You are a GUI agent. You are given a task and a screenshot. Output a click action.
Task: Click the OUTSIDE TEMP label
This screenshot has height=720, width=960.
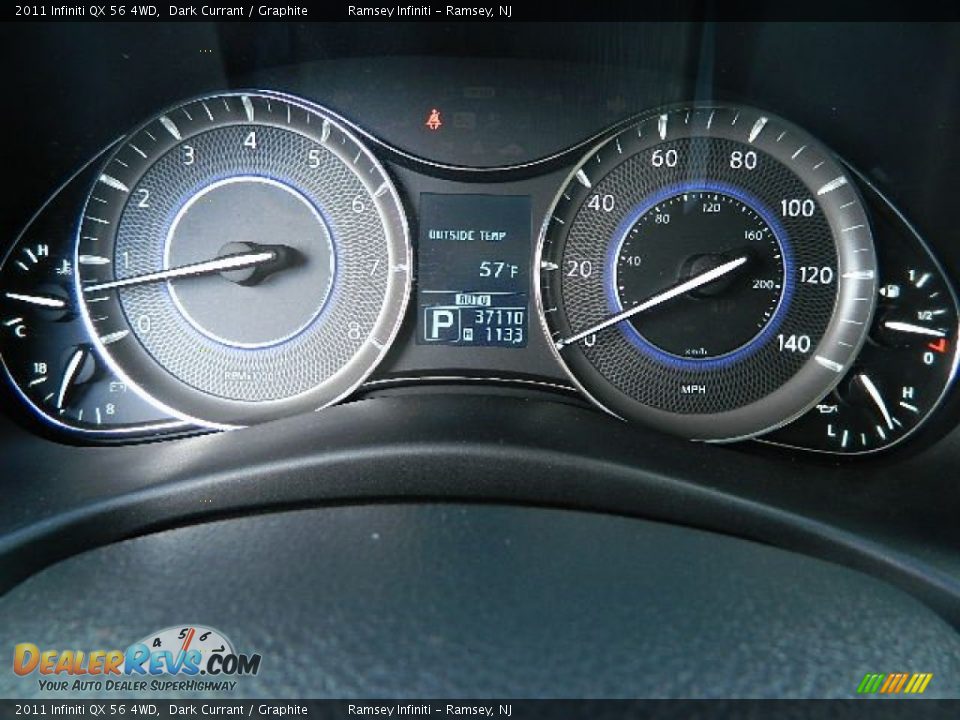click(467, 235)
